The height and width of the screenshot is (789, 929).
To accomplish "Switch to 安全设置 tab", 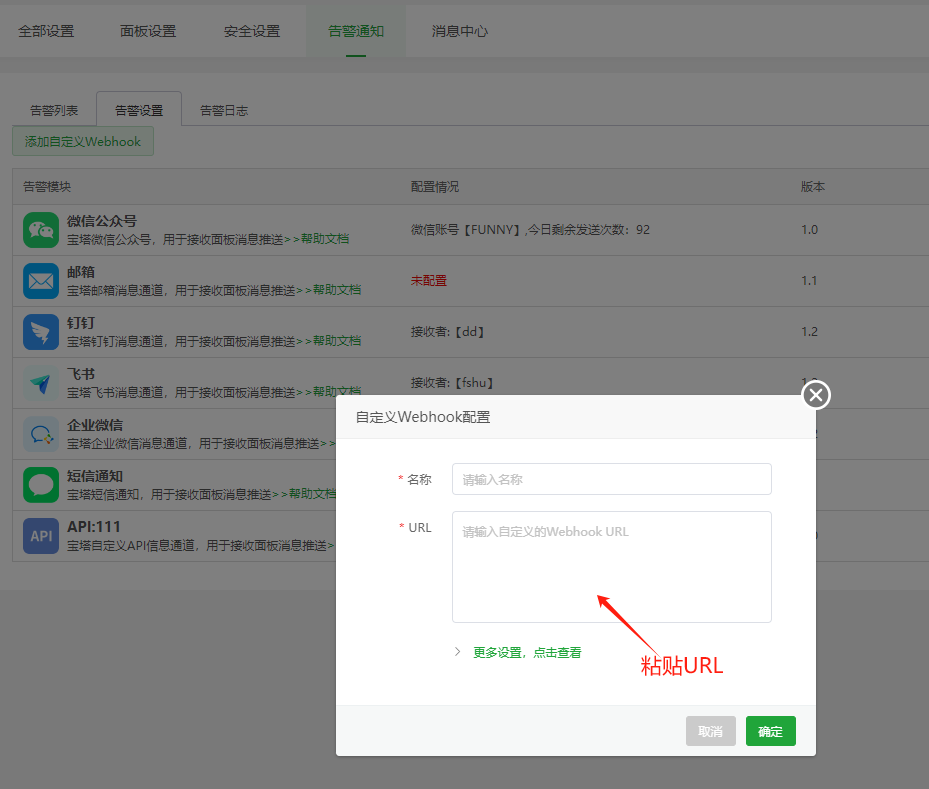I will coord(252,31).
